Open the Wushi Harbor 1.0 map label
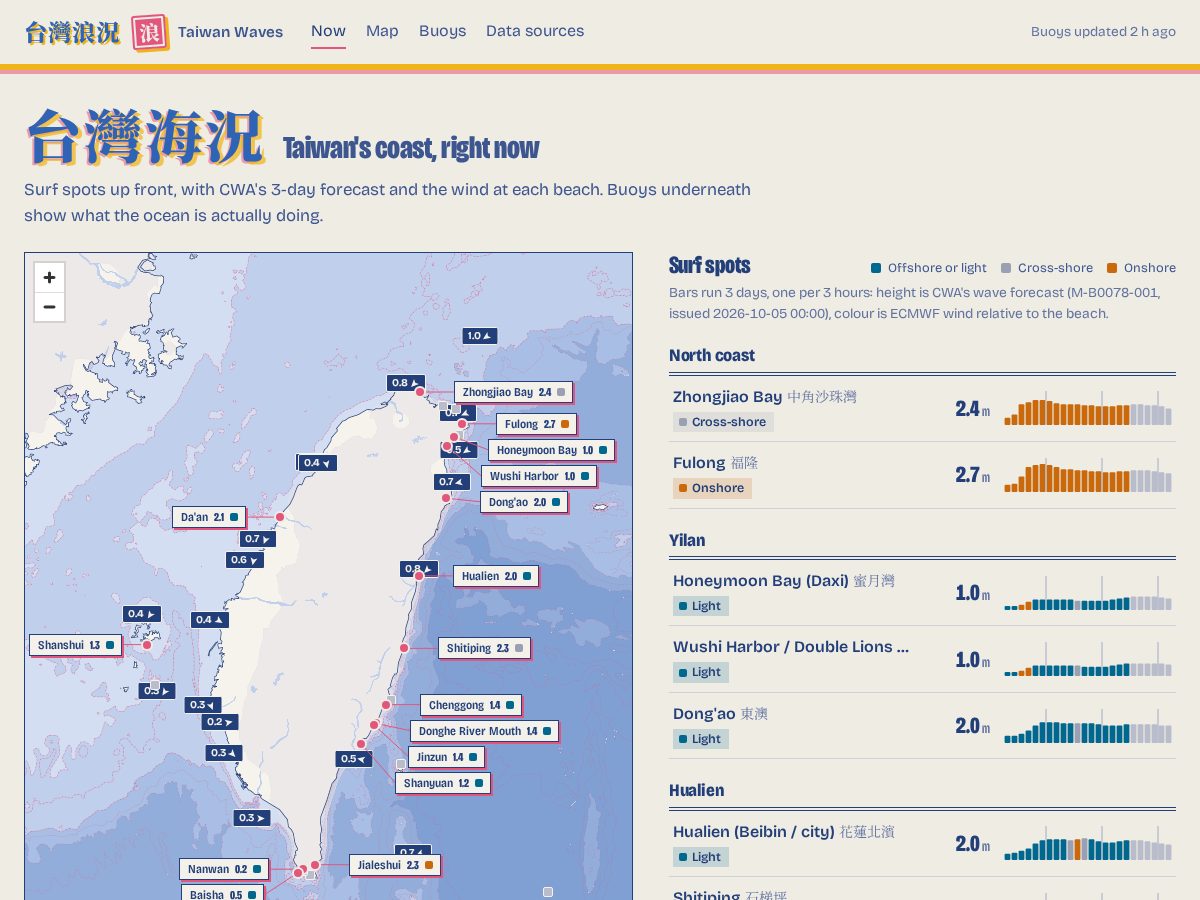The width and height of the screenshot is (1200, 900). click(539, 477)
